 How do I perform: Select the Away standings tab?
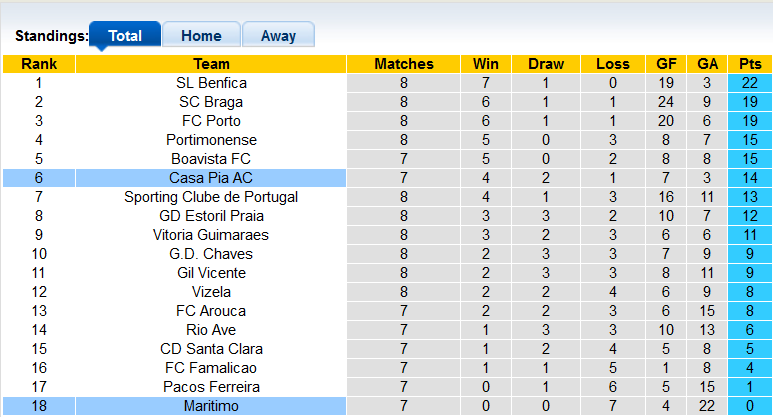[278, 36]
